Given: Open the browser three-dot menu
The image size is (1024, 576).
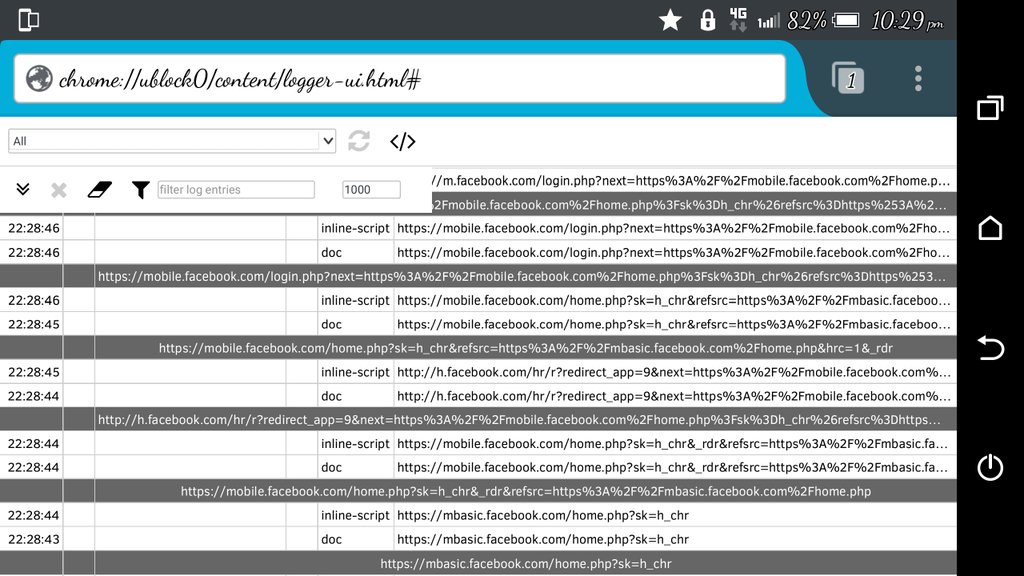Looking at the screenshot, I should pyautogui.click(x=918, y=78).
